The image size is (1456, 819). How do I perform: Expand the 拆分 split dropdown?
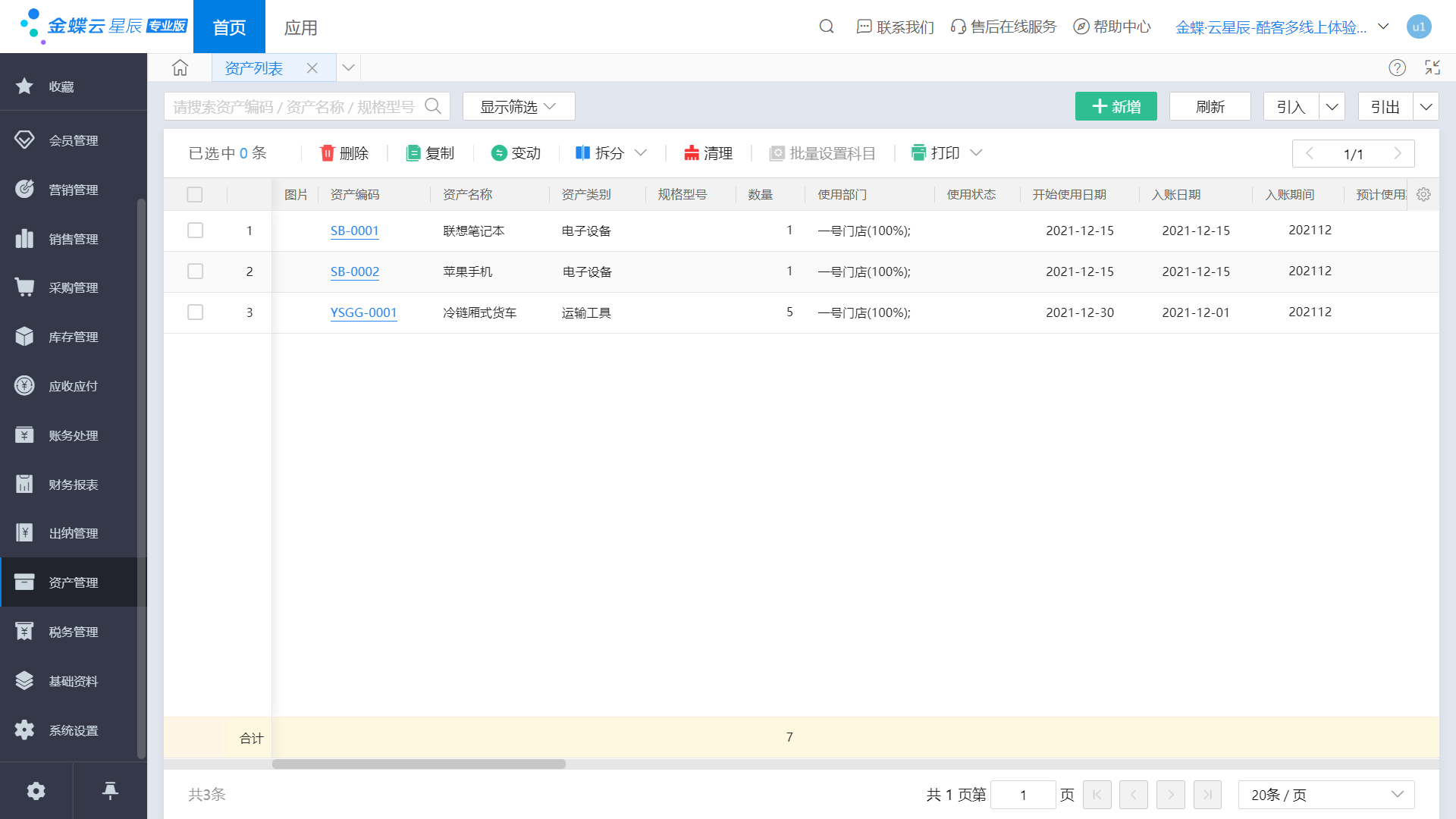pos(641,153)
